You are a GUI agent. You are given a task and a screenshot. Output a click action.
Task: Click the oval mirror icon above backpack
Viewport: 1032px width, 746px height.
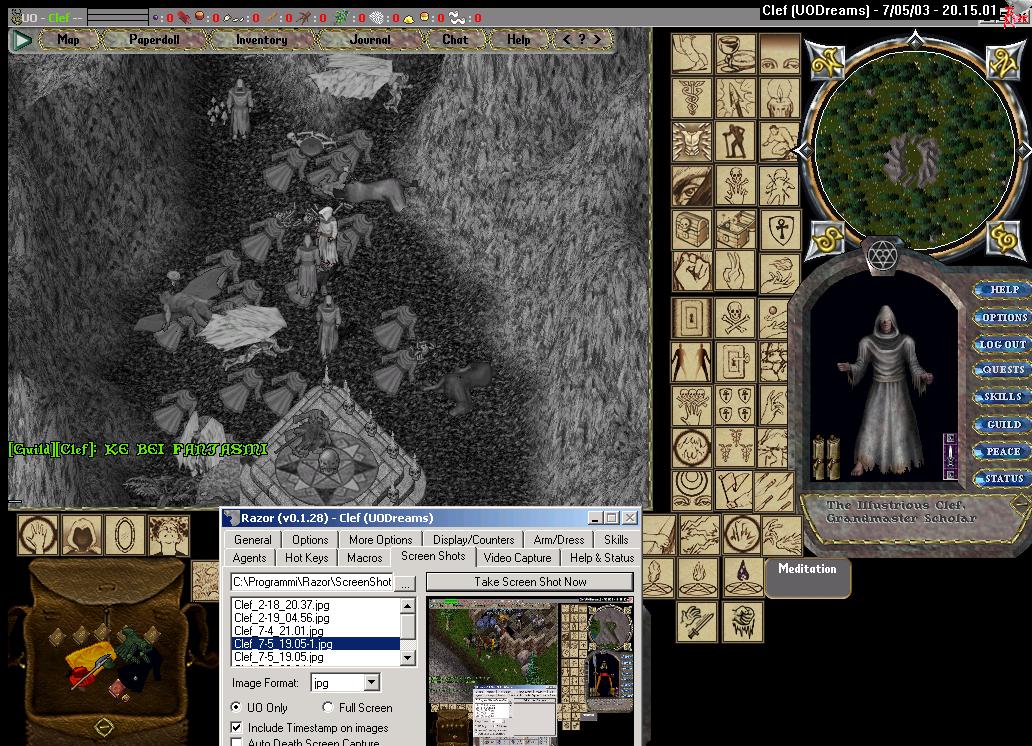click(125, 535)
